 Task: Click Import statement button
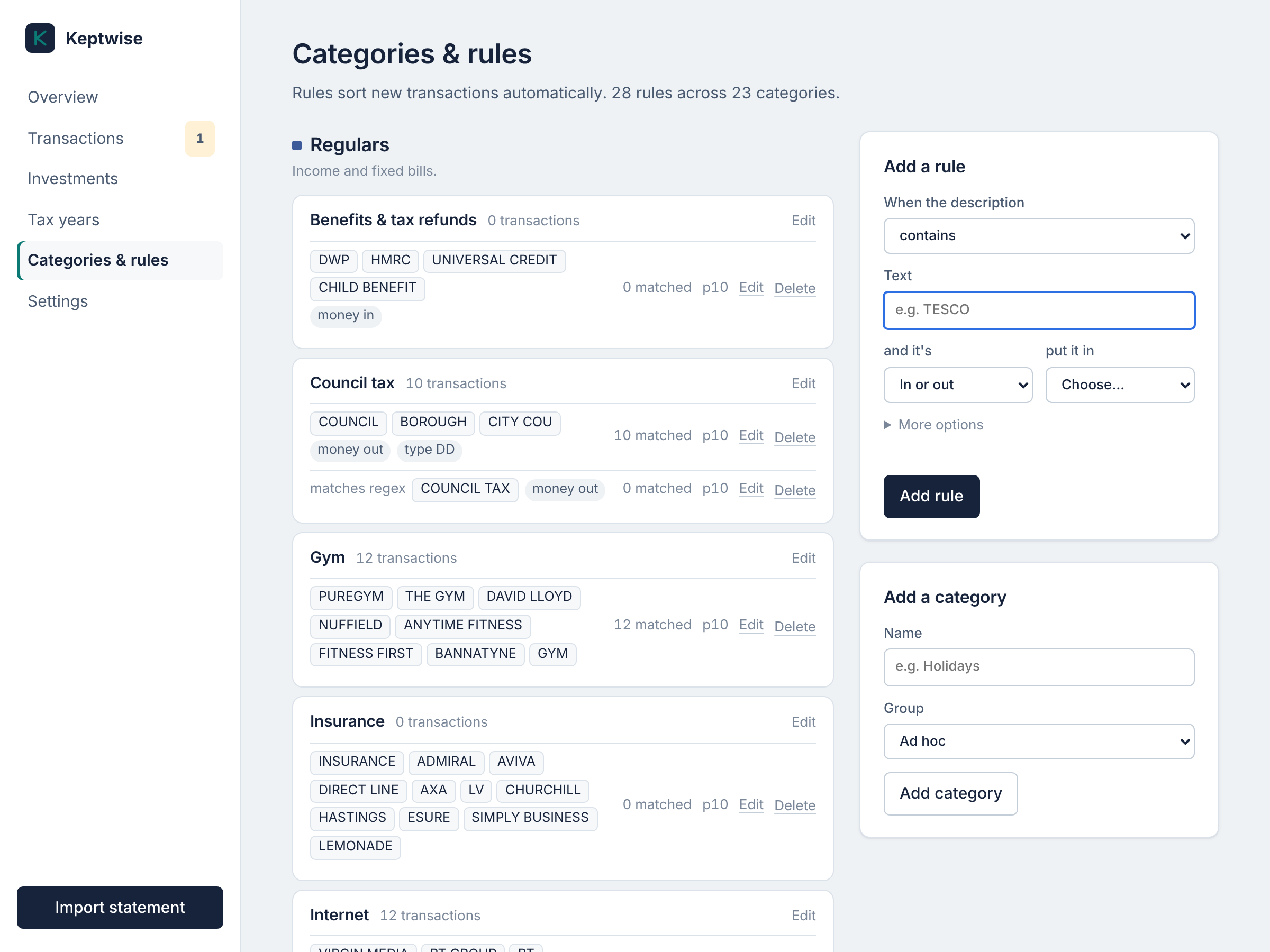pos(120,907)
